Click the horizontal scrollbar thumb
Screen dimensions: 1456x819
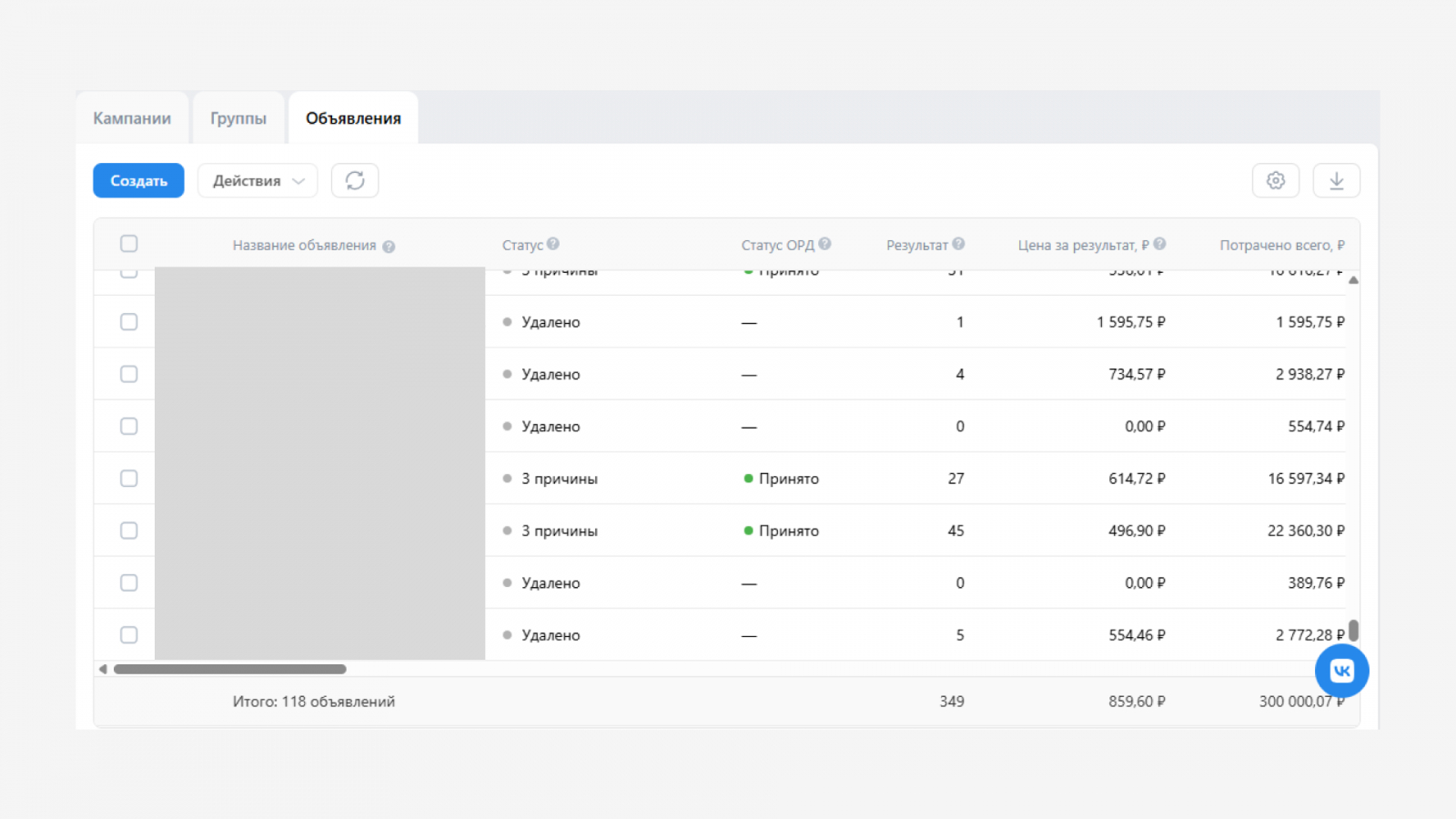pos(229,669)
